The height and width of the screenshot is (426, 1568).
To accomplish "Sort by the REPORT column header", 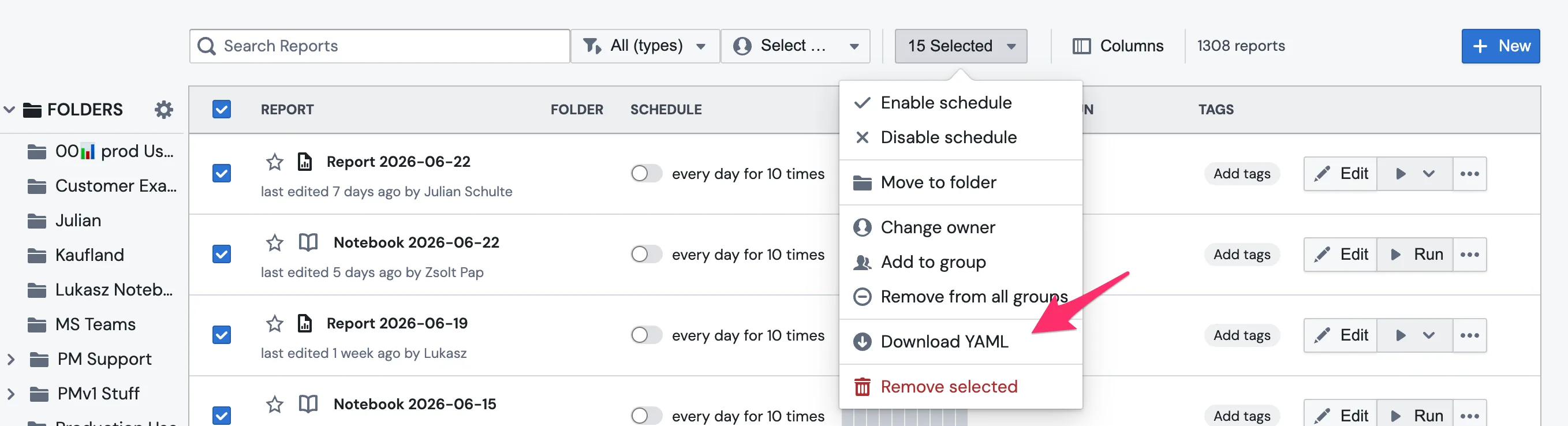I will coord(288,110).
